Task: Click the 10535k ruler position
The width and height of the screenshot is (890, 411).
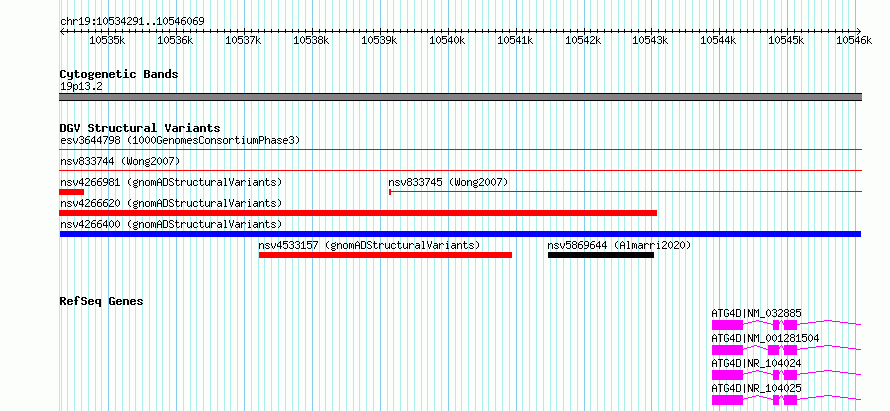Action: pos(107,40)
